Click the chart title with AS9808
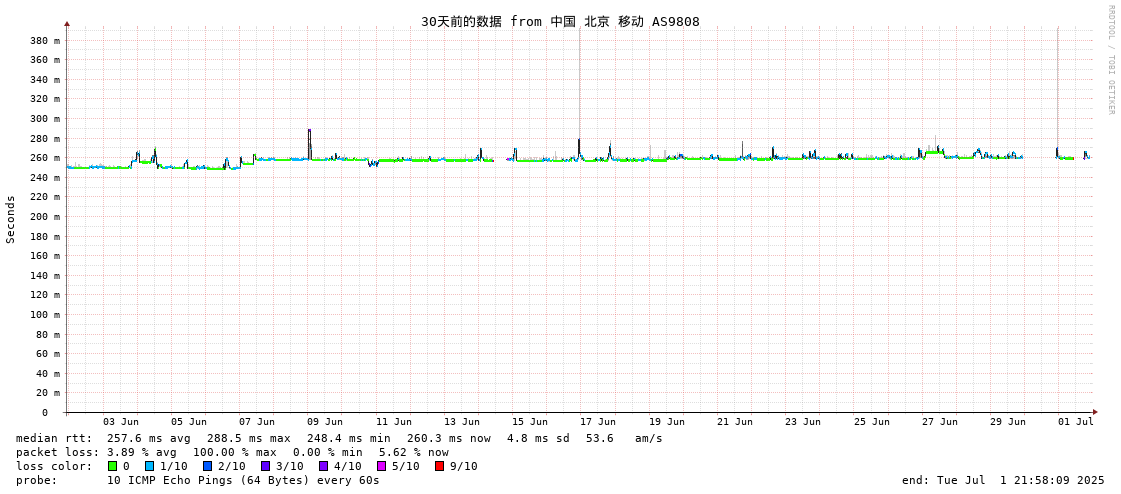Viewport: 1121px width, 494px height. (x=560, y=21)
